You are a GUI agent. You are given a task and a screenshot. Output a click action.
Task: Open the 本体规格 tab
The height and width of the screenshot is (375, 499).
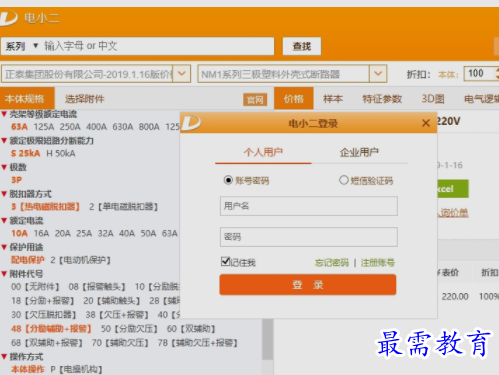tap(27, 99)
